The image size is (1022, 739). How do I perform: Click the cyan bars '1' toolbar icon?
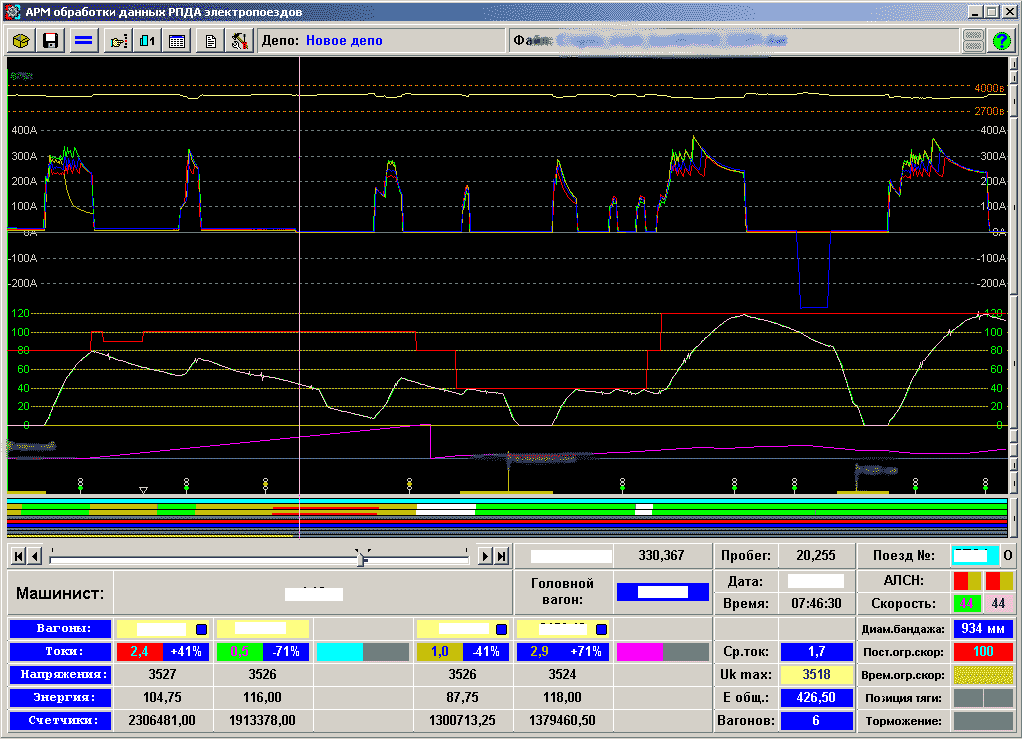point(147,41)
